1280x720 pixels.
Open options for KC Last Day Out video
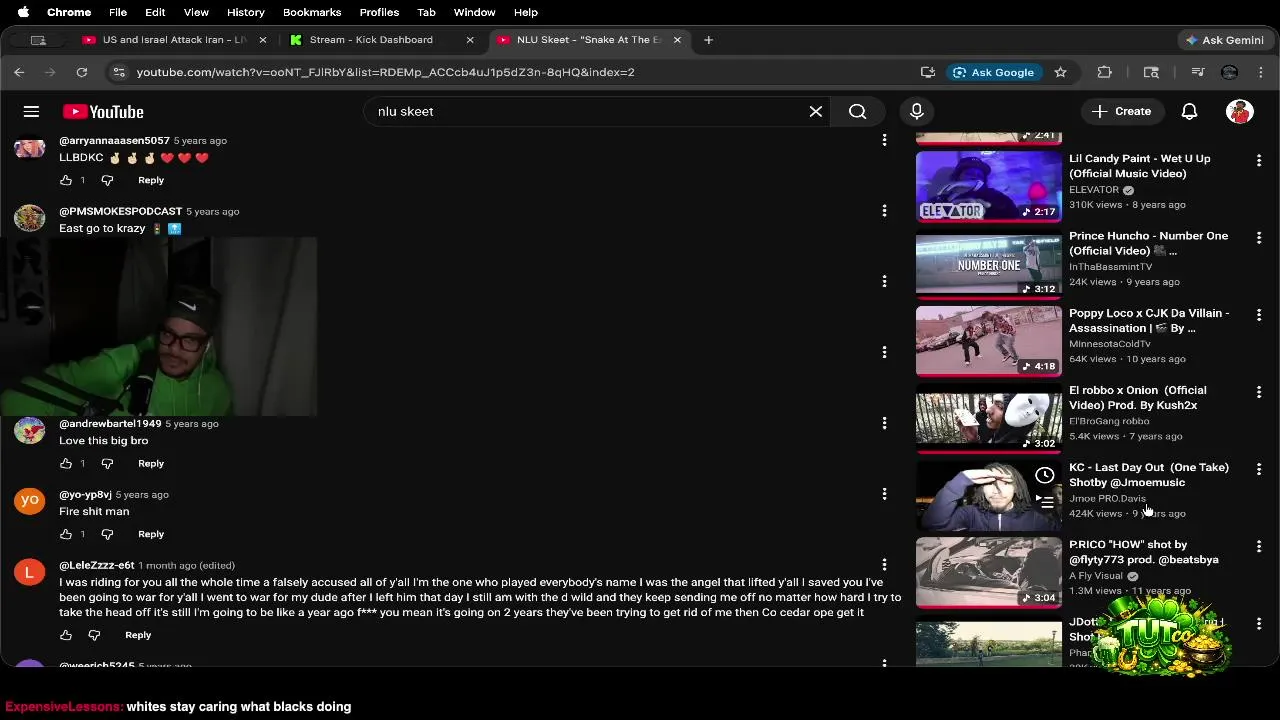click(1259, 469)
